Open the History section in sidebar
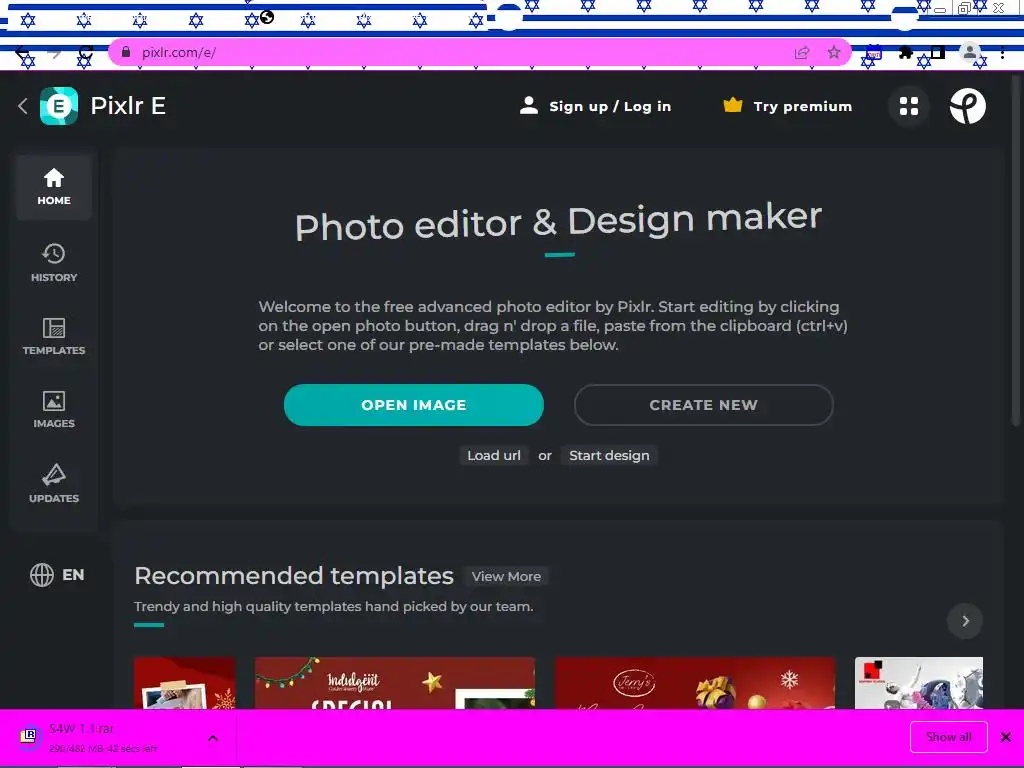Viewport: 1024px width, 768px height. [x=54, y=263]
